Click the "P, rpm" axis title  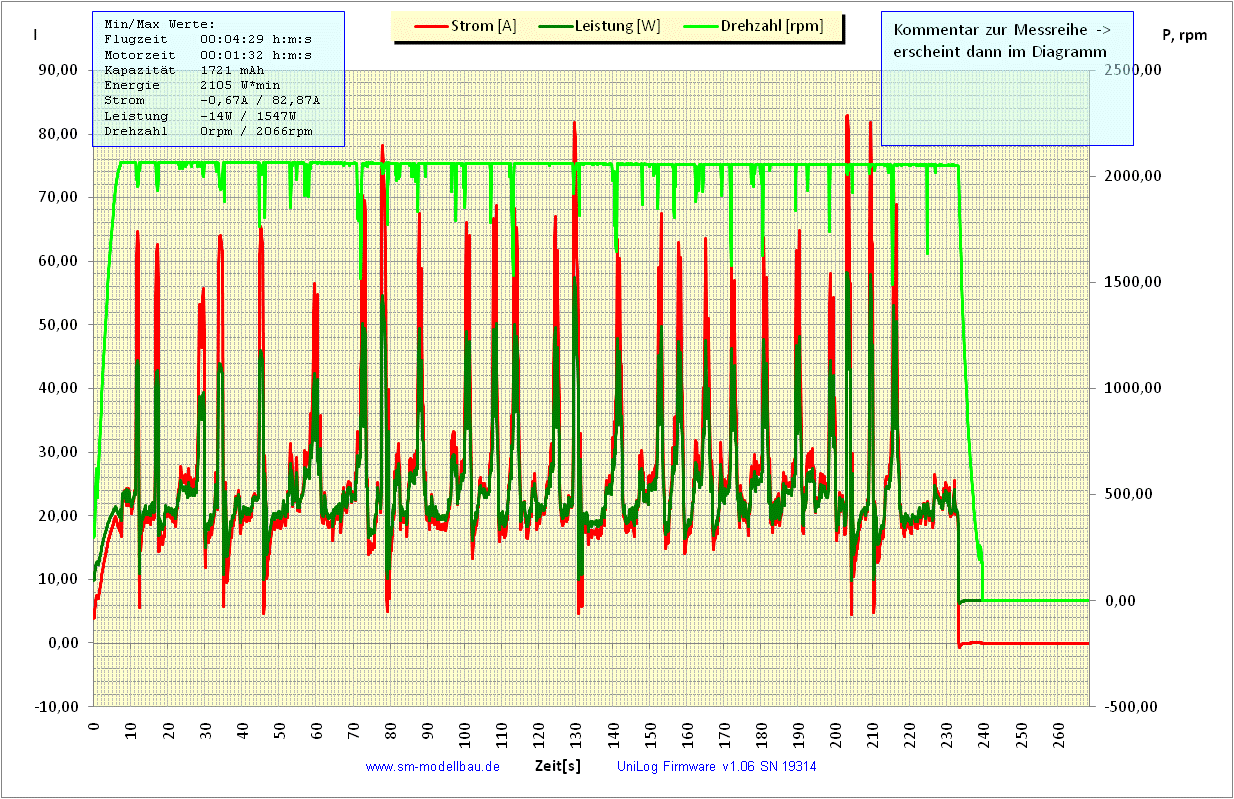[1185, 35]
